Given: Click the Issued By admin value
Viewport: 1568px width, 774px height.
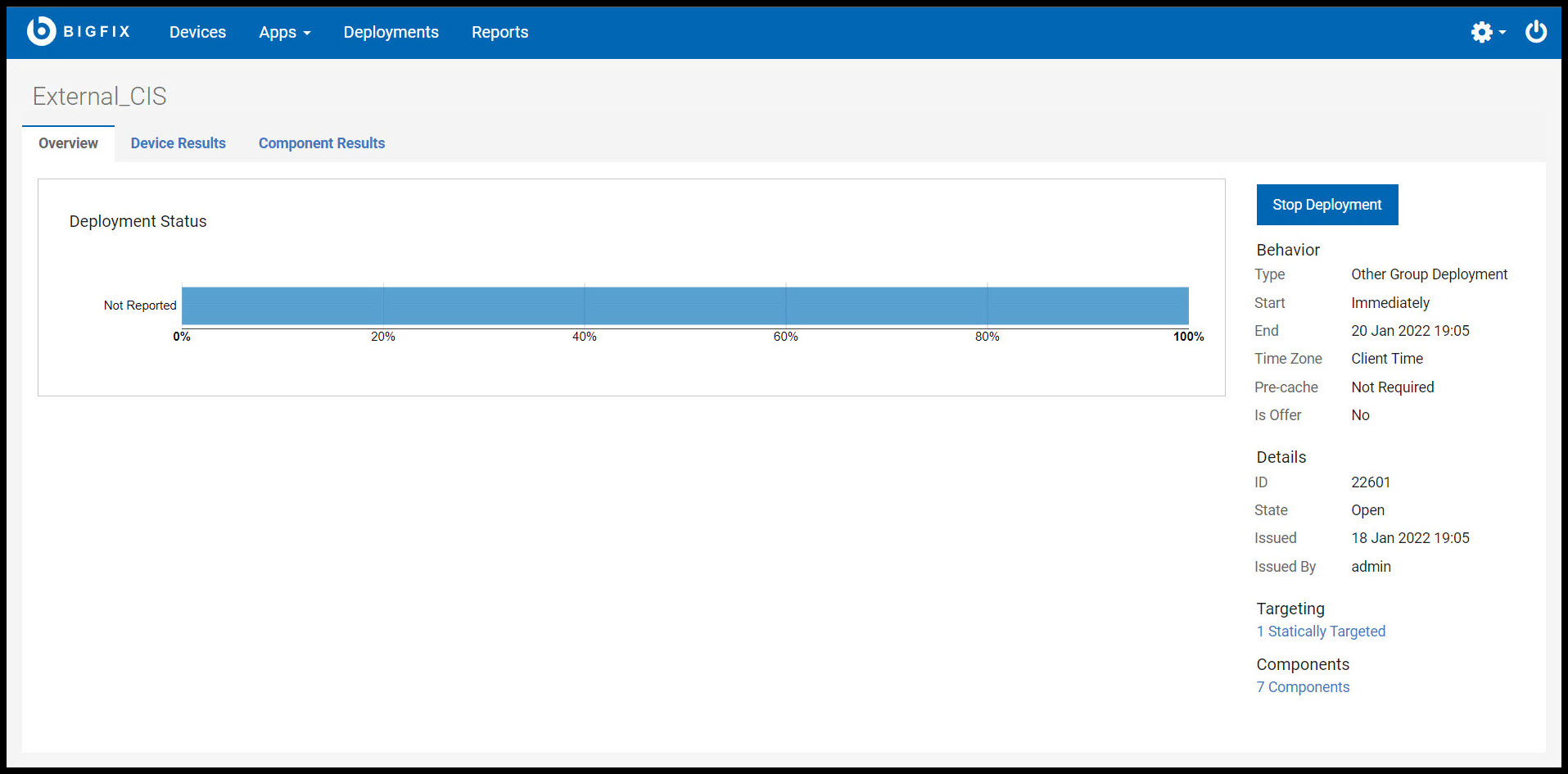Looking at the screenshot, I should point(1371,566).
